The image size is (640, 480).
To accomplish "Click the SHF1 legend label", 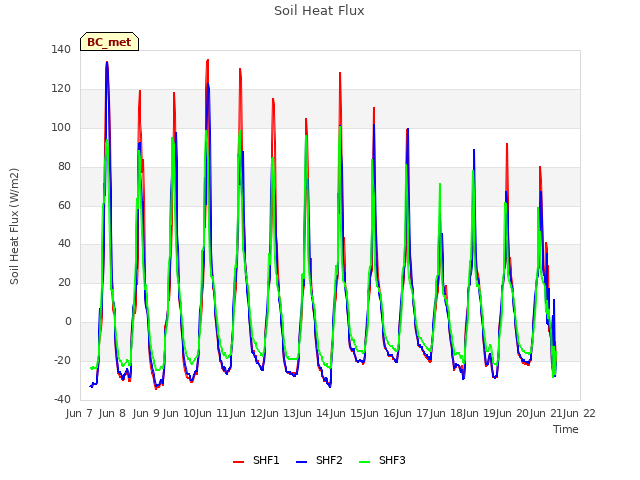I will pyautogui.click(x=266, y=460).
